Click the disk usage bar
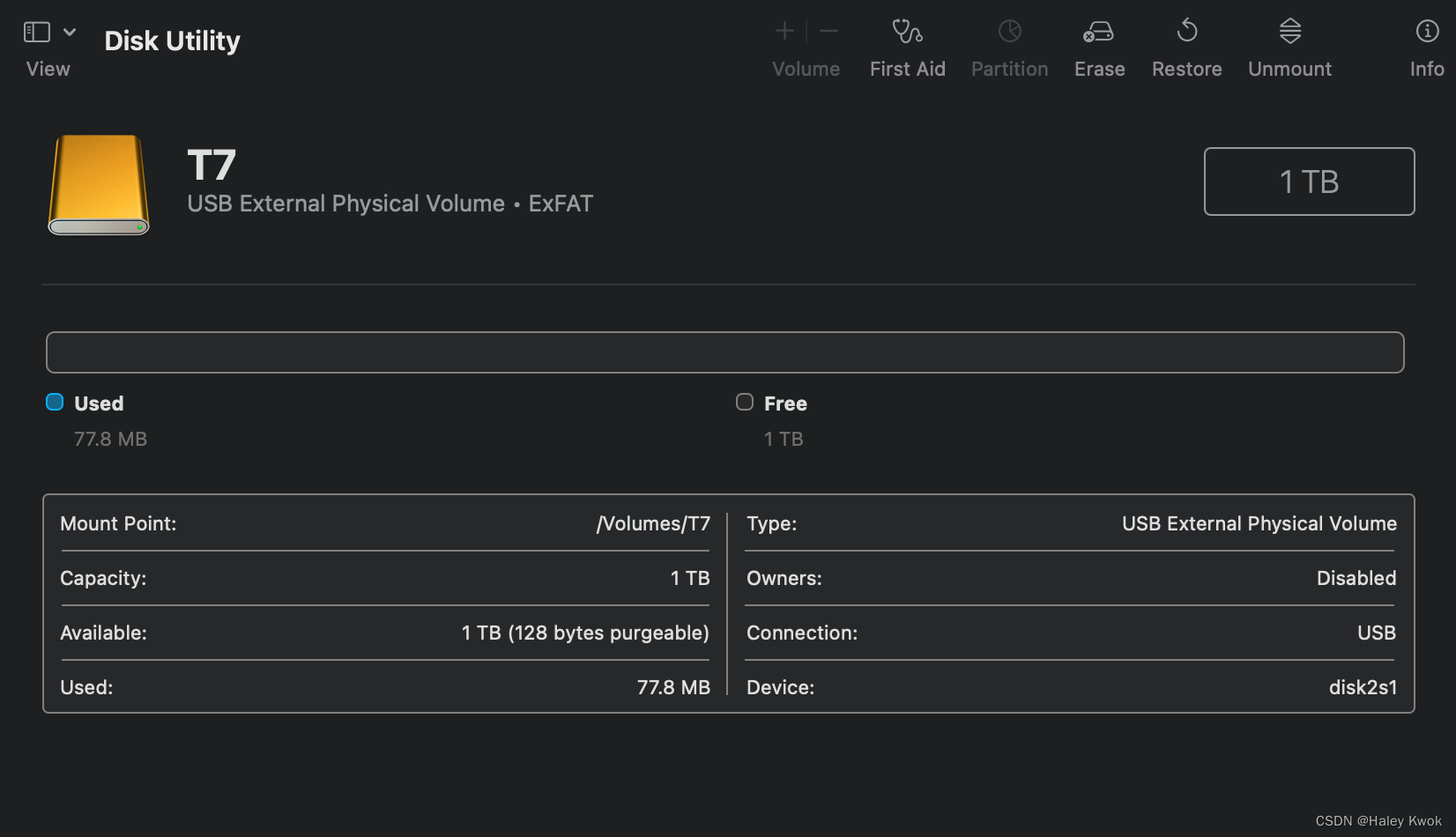1456x837 pixels. tap(724, 352)
